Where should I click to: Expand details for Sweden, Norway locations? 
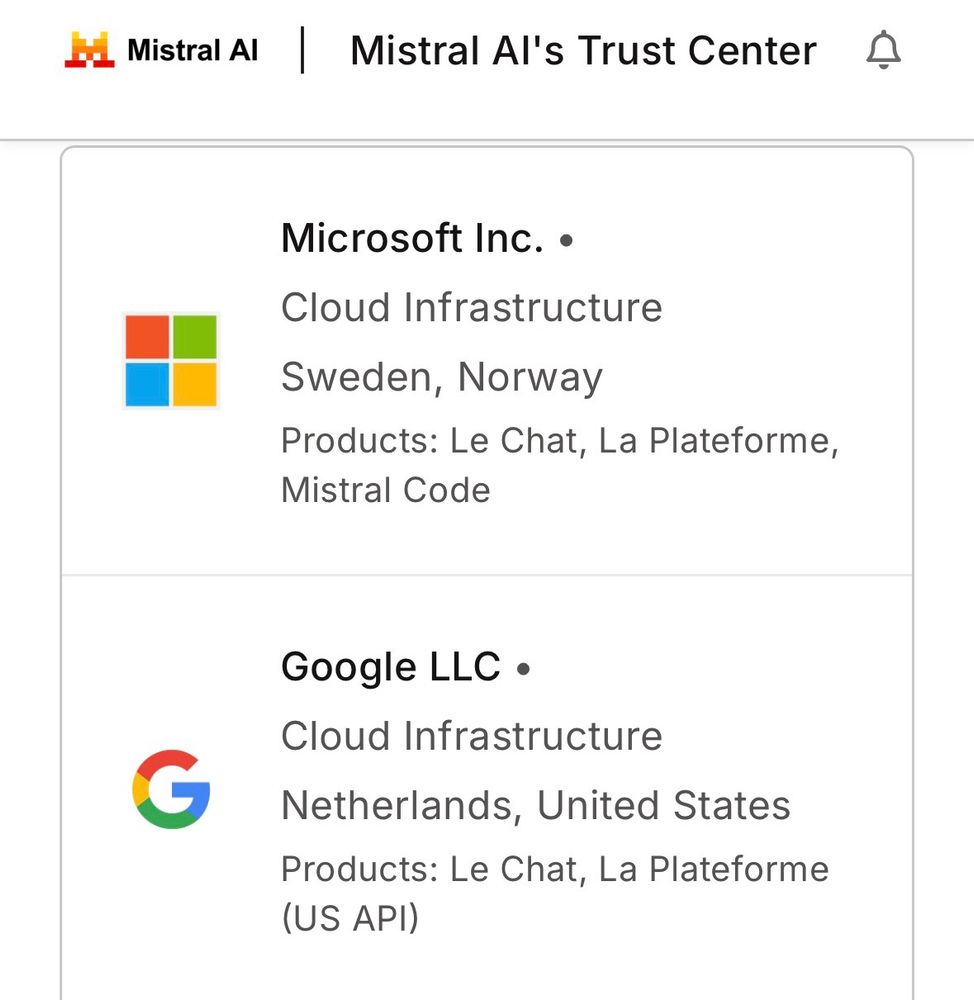pos(442,377)
